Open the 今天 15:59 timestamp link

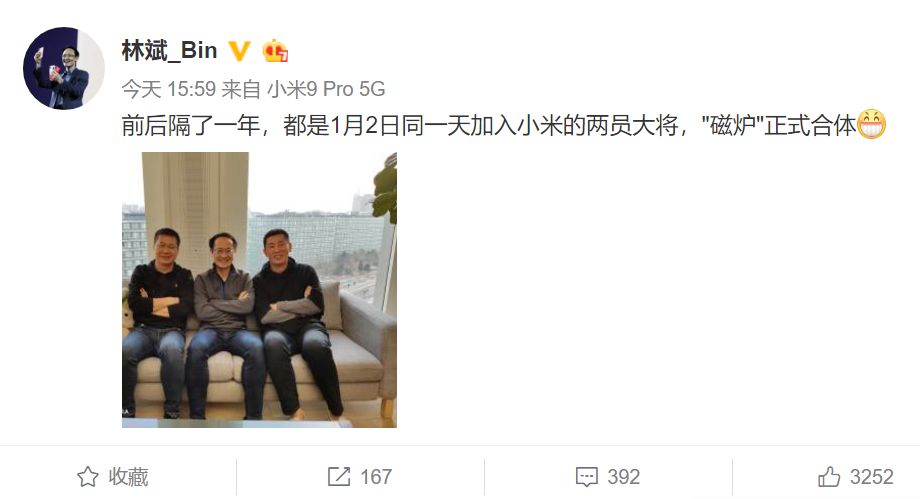click(169, 89)
